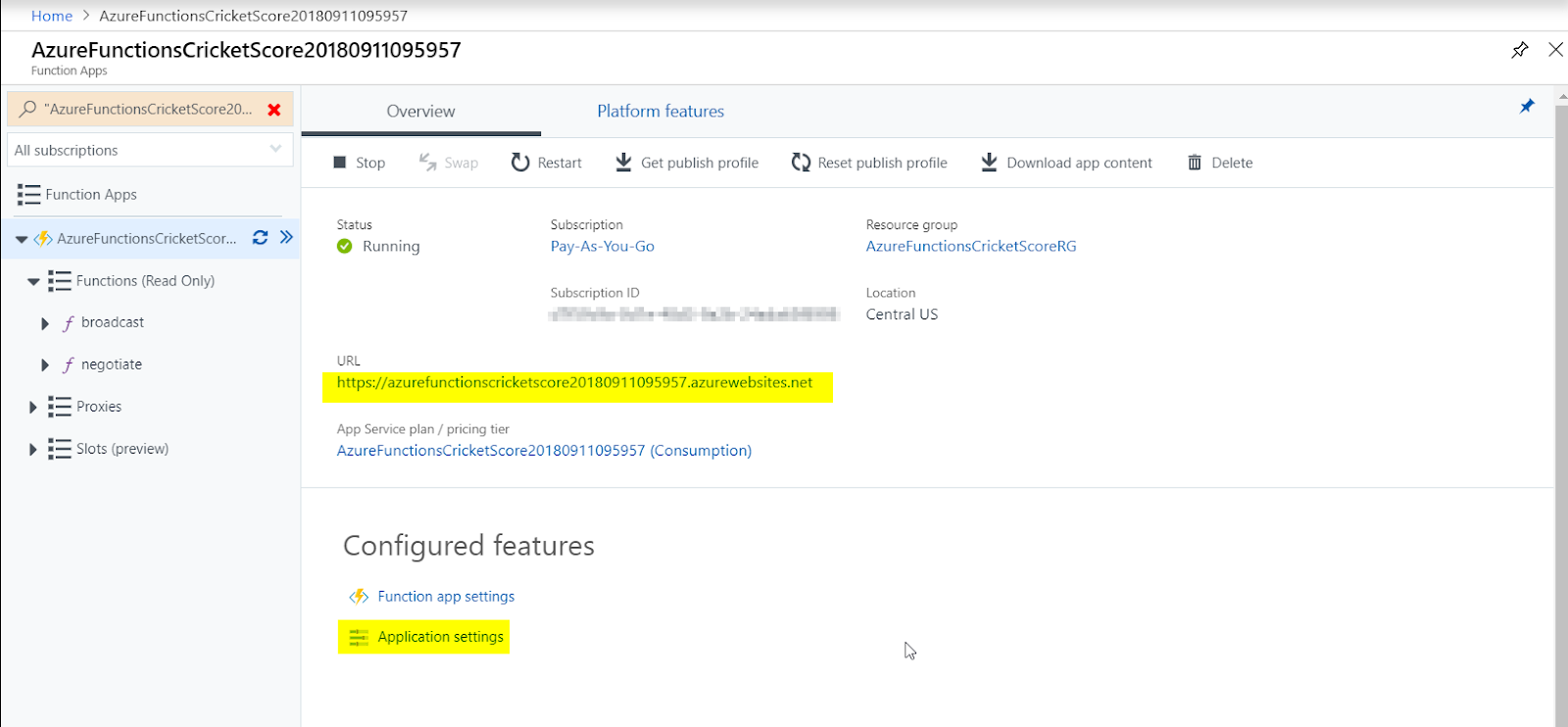Select Functions (Read Only) in the tree
Screen dimensions: 1568x727
pos(145,281)
